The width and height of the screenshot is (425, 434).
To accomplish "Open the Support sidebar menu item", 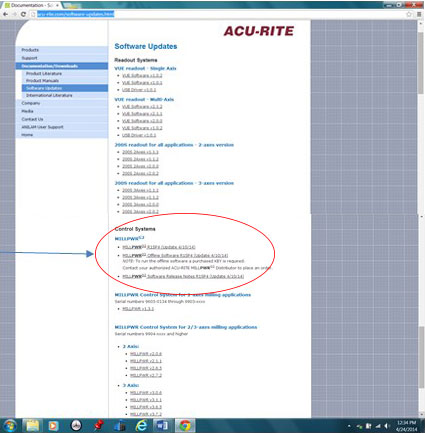I will [x=62, y=58].
